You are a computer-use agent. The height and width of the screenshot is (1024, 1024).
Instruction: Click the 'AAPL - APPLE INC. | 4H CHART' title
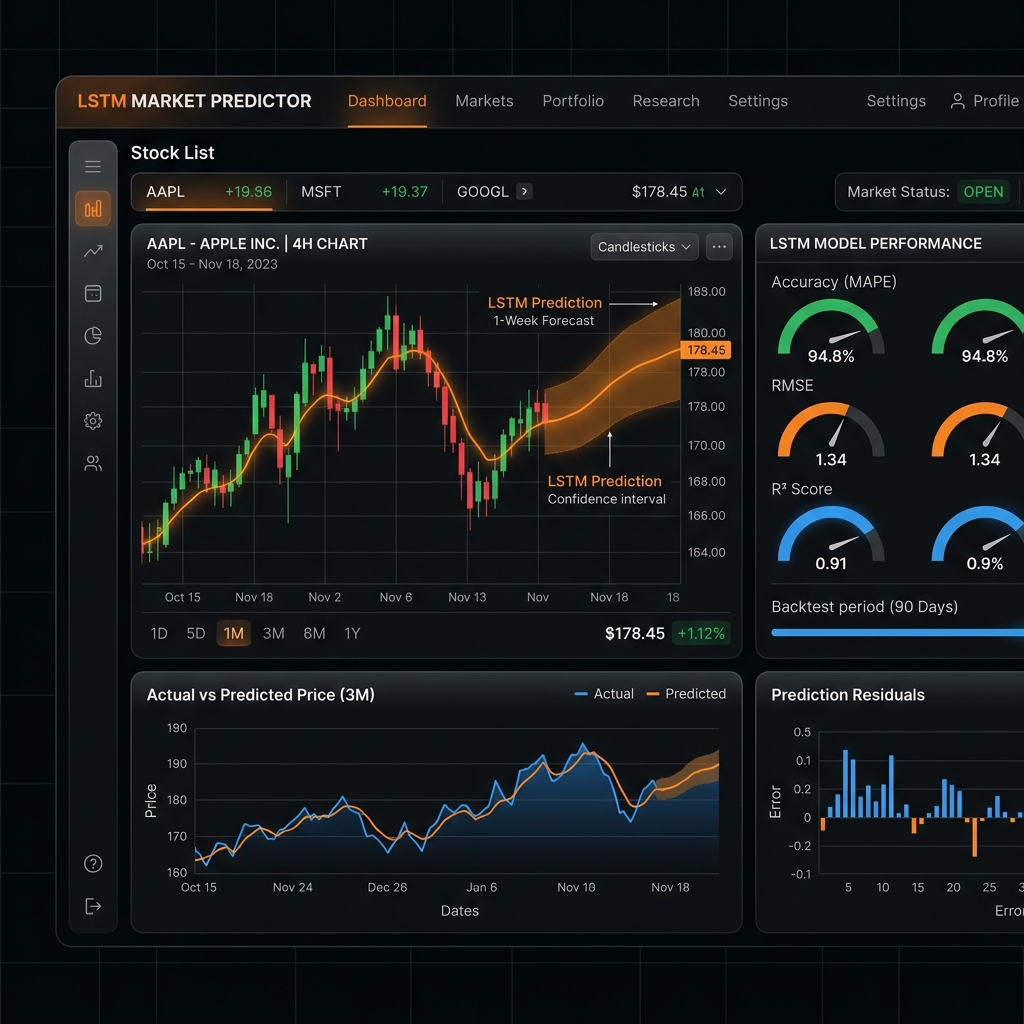click(x=257, y=244)
